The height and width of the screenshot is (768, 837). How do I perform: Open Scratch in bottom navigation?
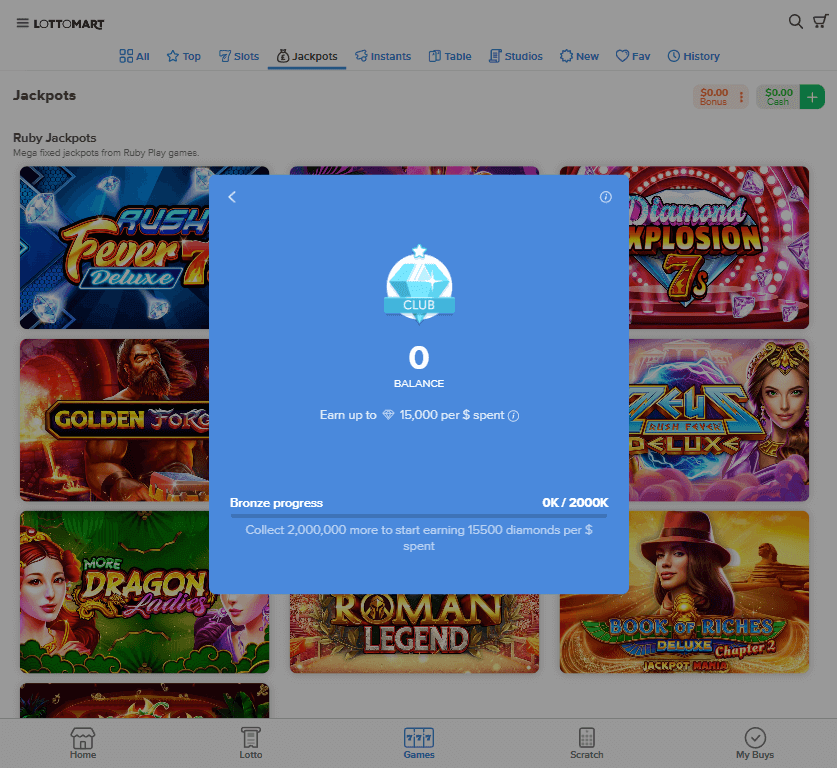[587, 743]
